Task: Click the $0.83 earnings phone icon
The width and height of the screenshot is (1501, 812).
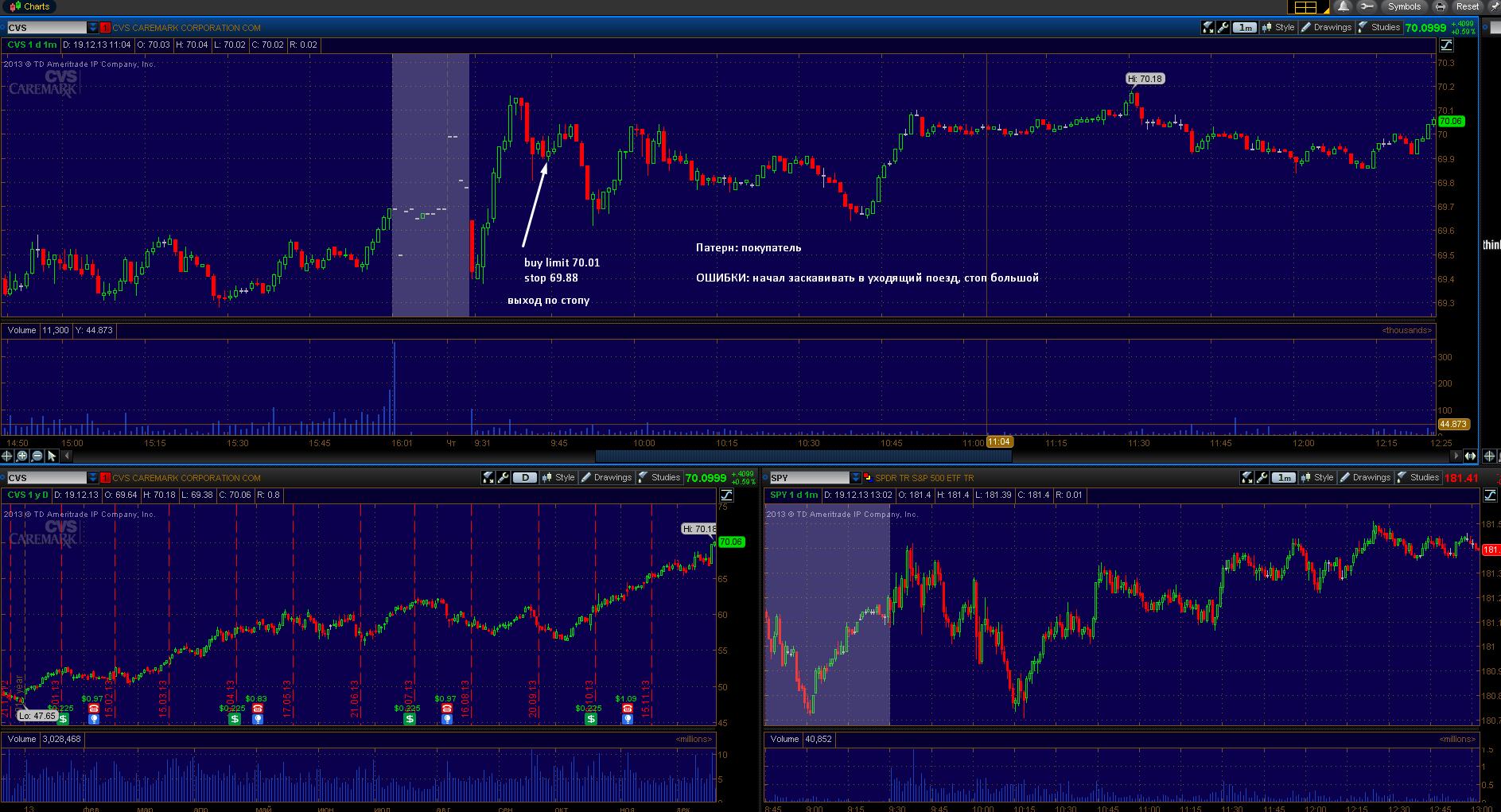Action: 257,709
